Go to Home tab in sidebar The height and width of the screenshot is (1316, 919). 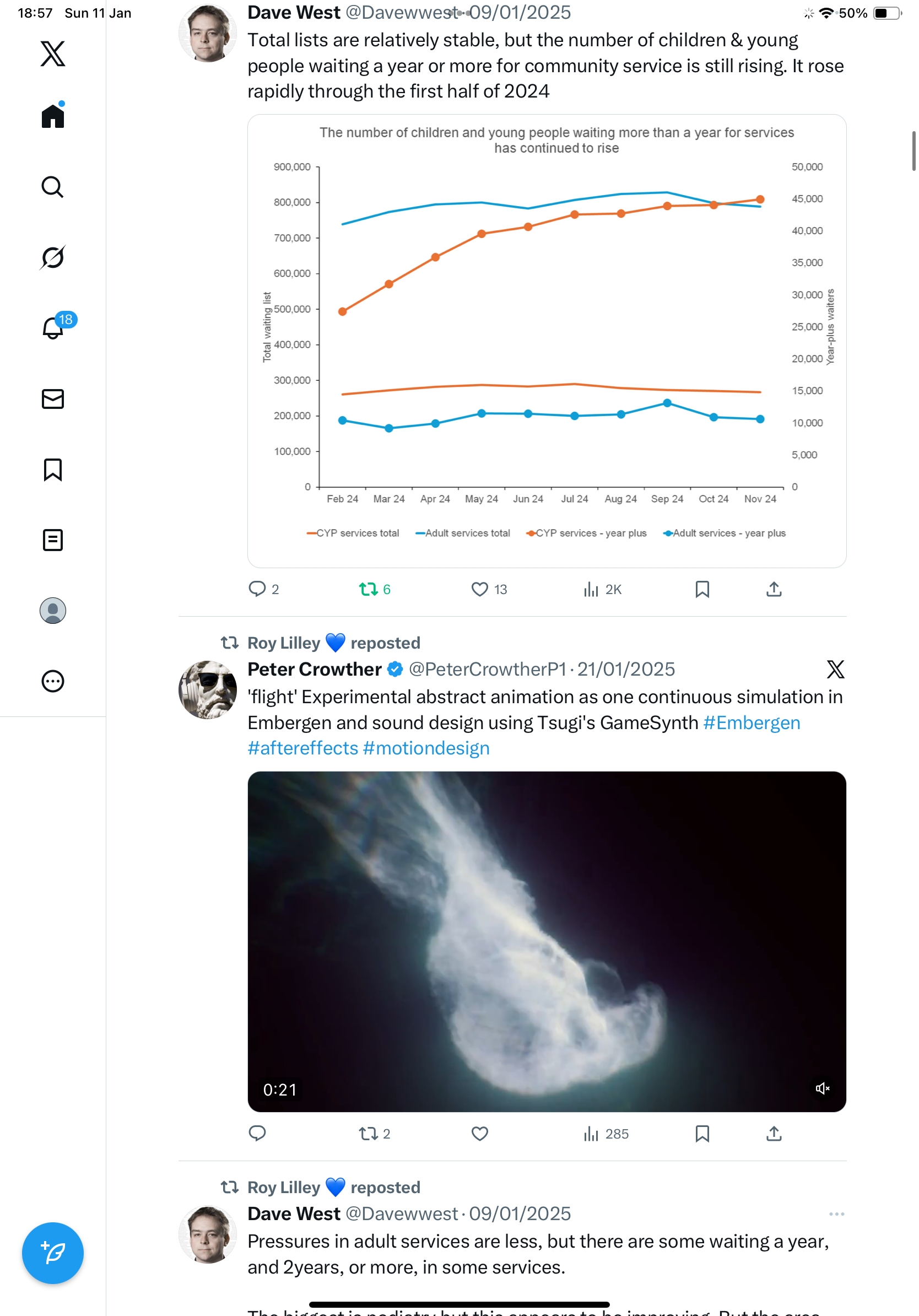[53, 116]
